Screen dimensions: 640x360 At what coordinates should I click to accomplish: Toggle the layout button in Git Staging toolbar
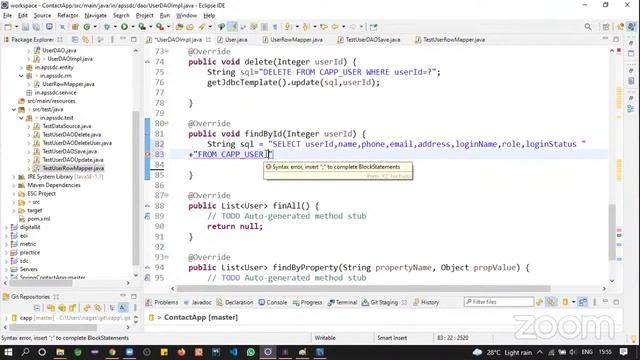[x=583, y=302]
